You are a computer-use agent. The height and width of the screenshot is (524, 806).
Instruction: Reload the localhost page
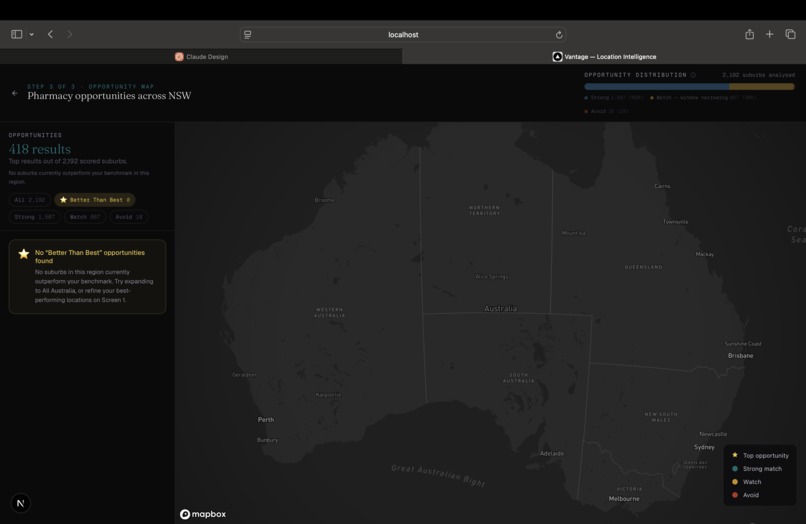pos(559,35)
